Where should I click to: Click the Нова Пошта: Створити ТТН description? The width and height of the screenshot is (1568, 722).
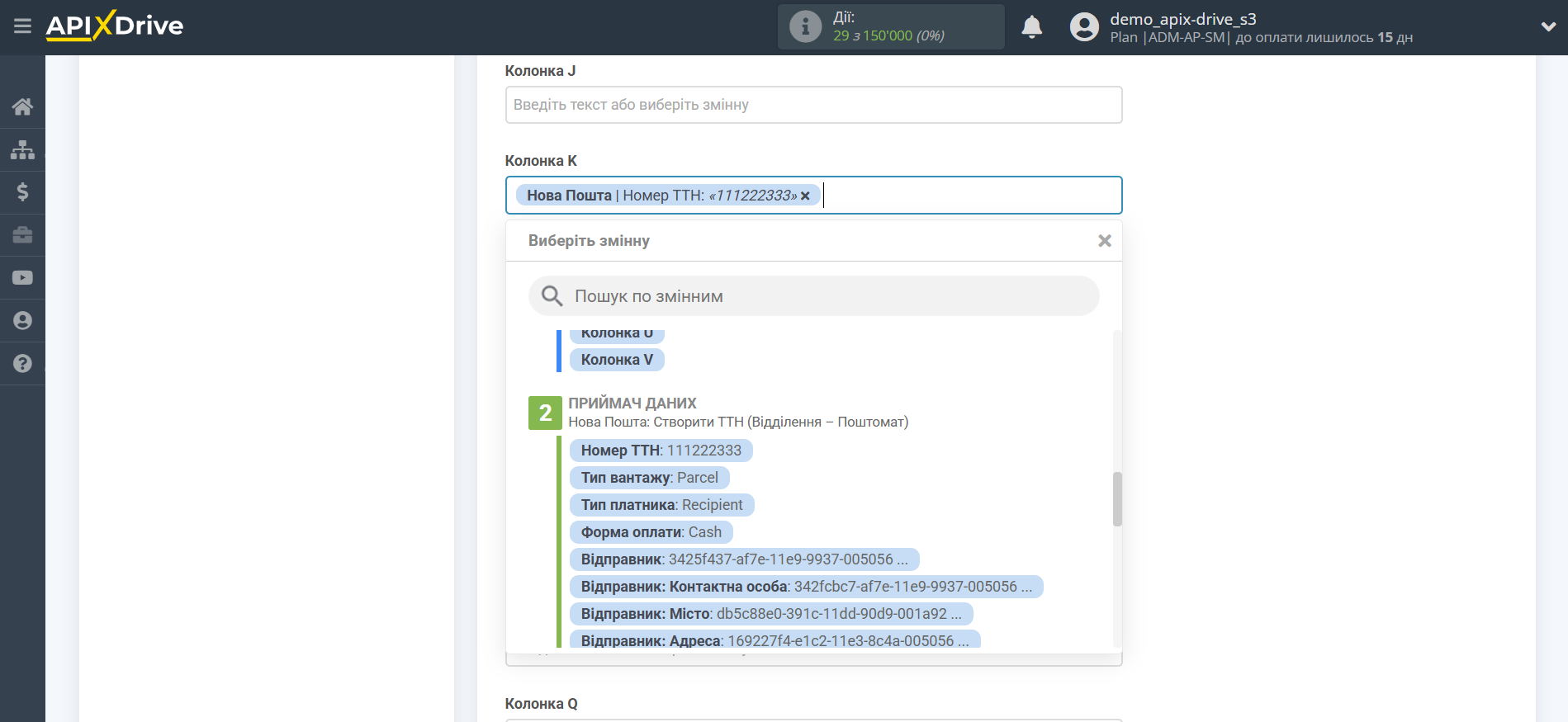click(x=738, y=422)
